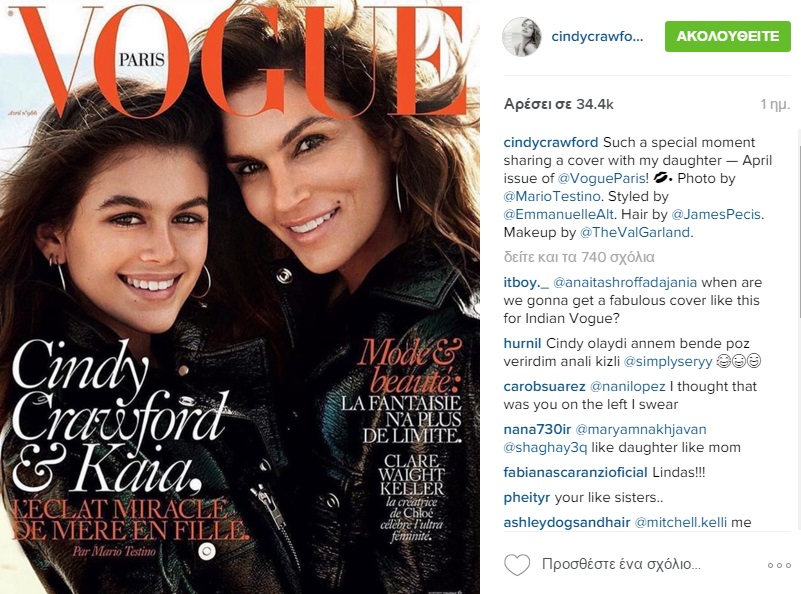Open commenter carobsuarez profile
The image size is (801, 594).
[544, 387]
